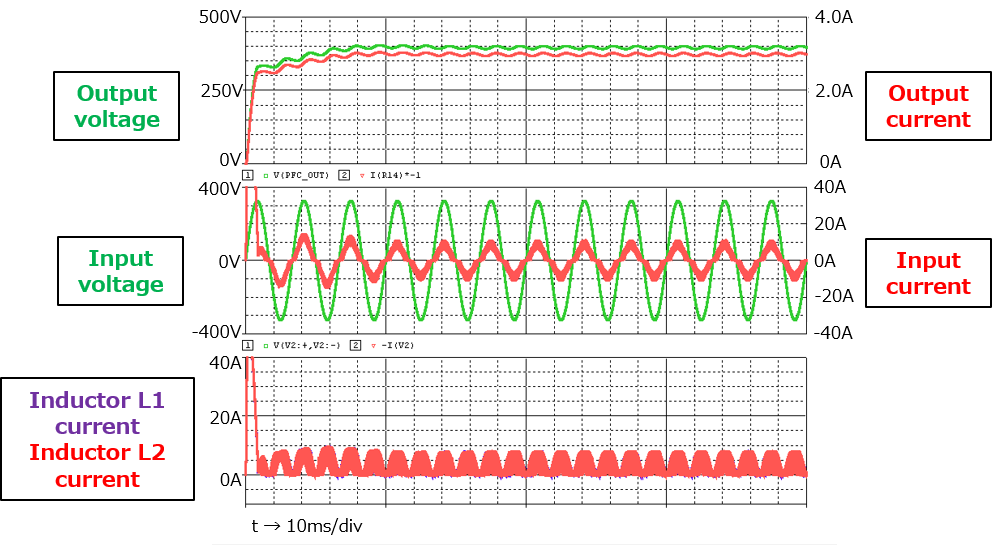The height and width of the screenshot is (546, 992).
Task: Select Y-axis box 1 under the output plot
Action: point(247,175)
